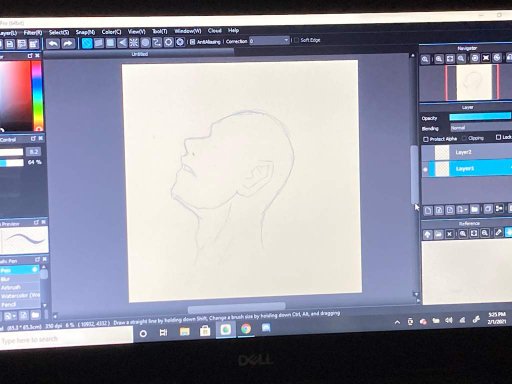Adjust the layer Opacity slider
Image resolution: width=512 pixels, height=384 pixels.
tap(480, 117)
